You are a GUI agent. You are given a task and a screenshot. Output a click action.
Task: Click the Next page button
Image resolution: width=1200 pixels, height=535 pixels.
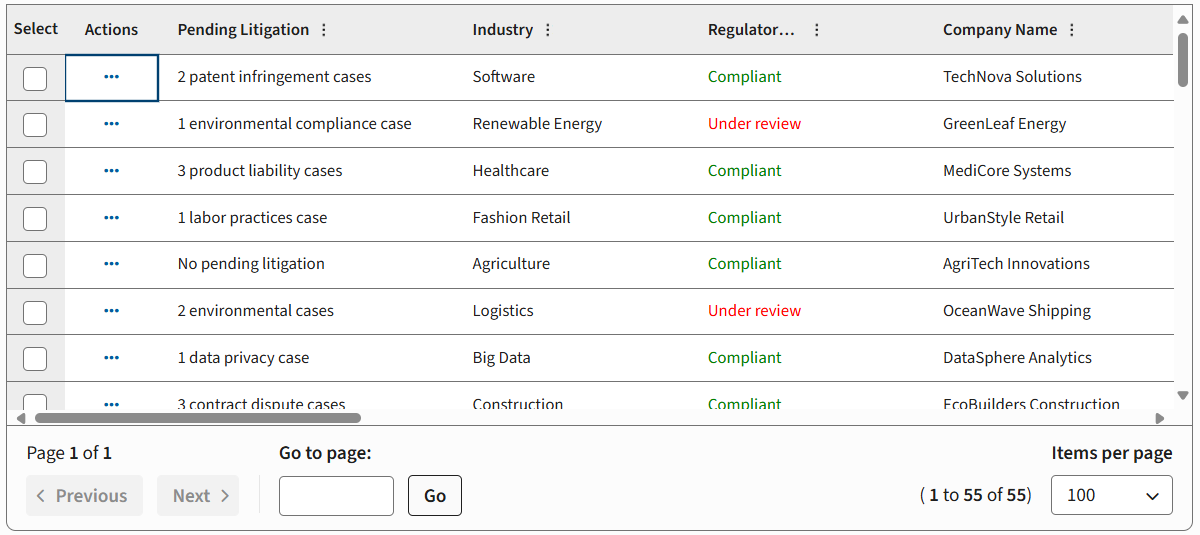(198, 496)
